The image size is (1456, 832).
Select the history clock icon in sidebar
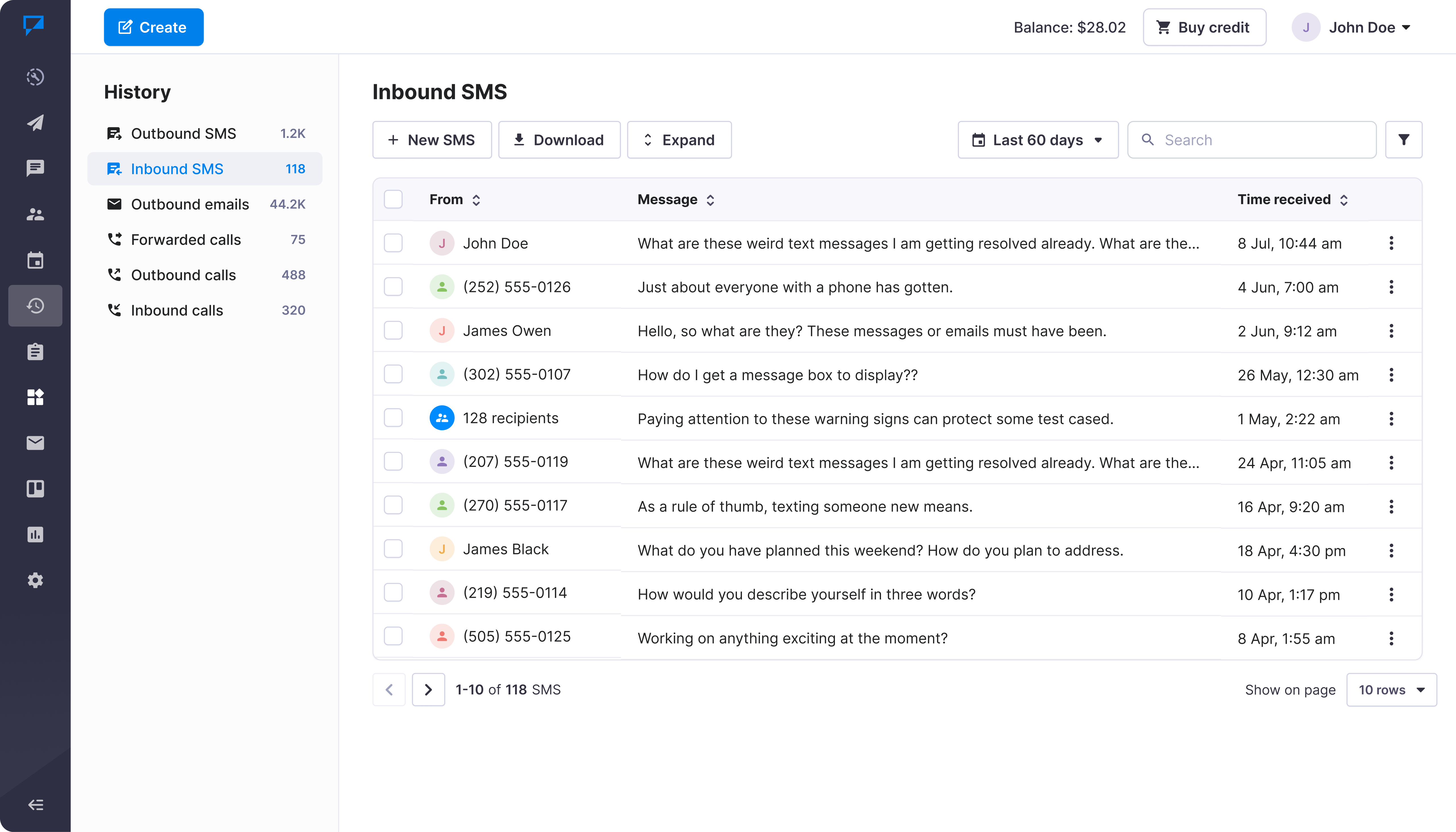point(36,306)
